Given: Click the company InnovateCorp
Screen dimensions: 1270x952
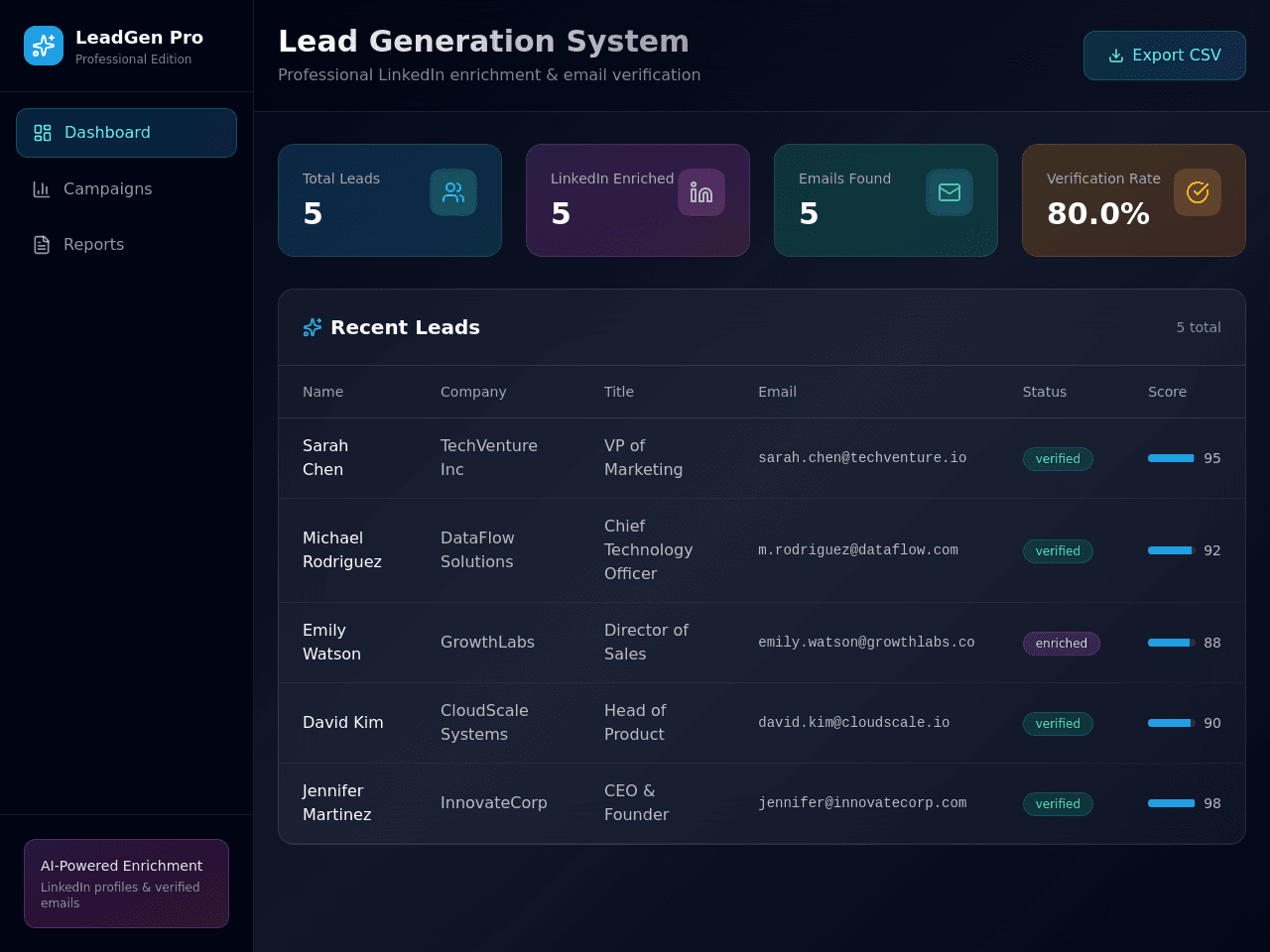Looking at the screenshot, I should (494, 803).
